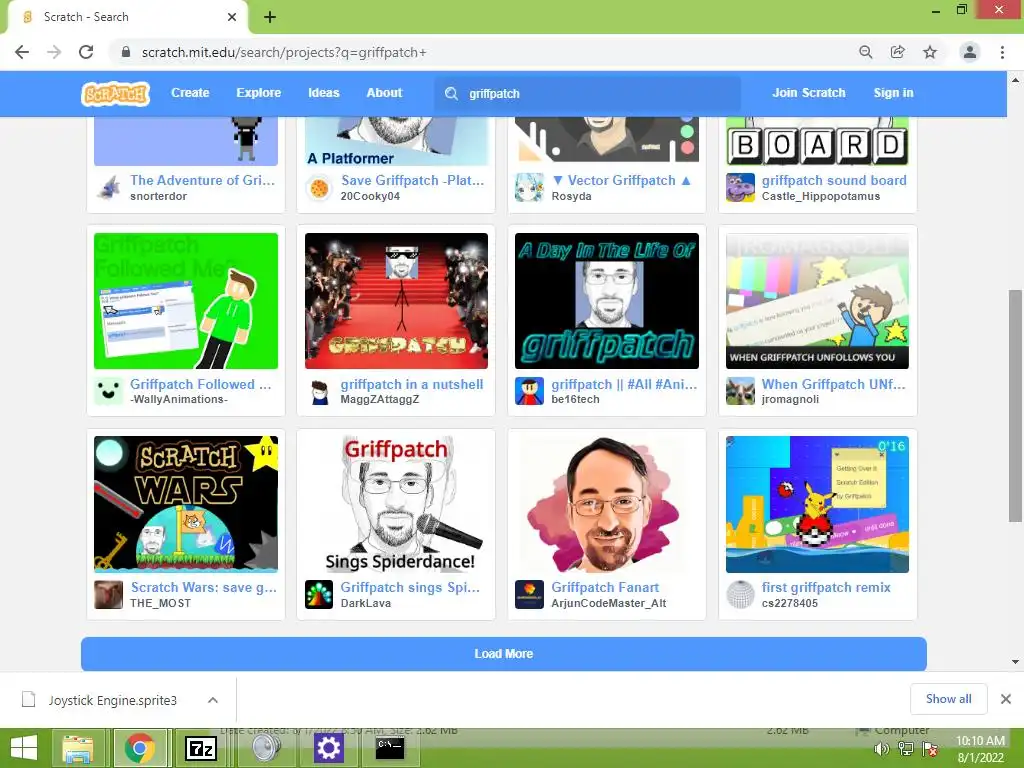Click the clock showing 10:10 AM
Screen dimensions: 1024x768
click(980, 741)
